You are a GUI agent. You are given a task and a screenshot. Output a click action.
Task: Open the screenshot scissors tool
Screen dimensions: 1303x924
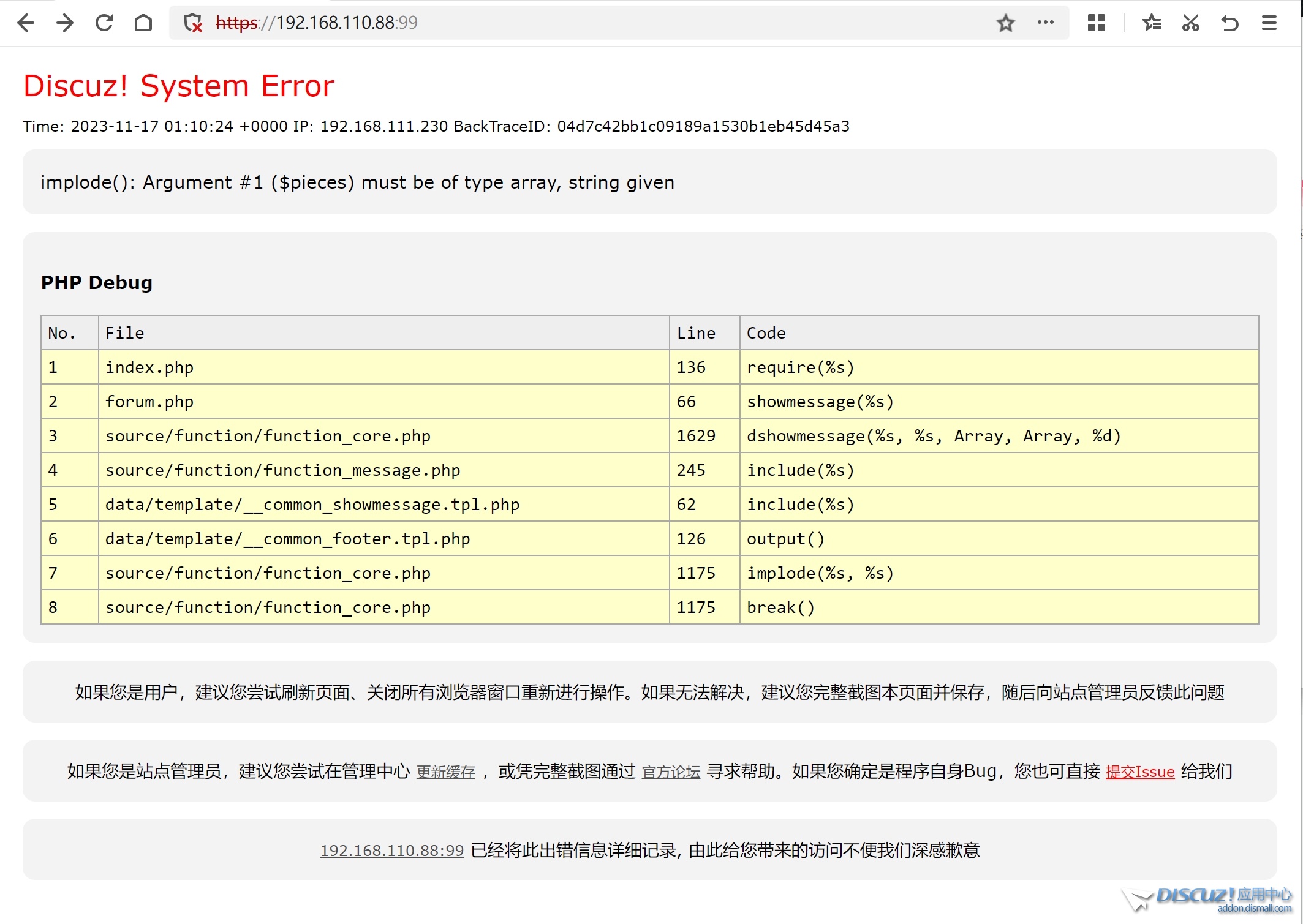pyautogui.click(x=1191, y=23)
